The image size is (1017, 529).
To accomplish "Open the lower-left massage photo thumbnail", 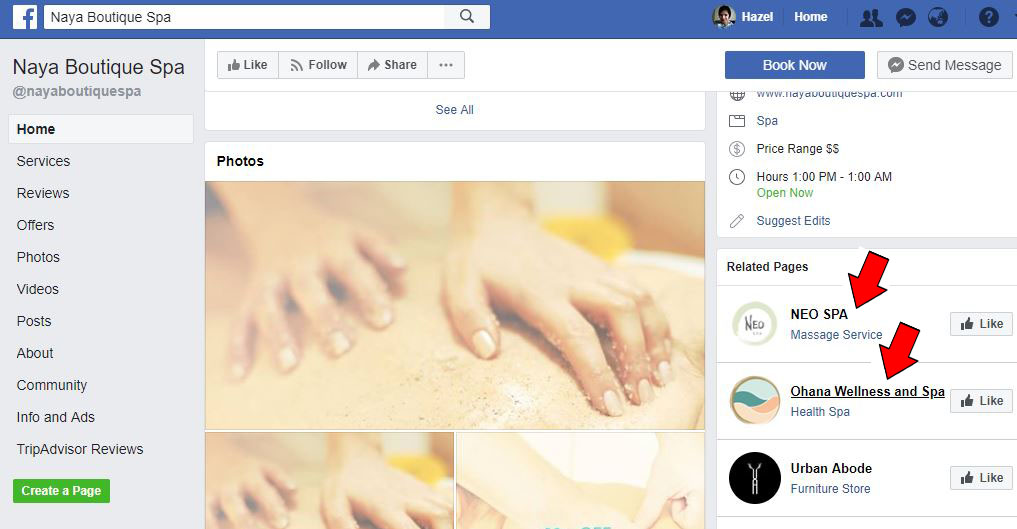I will point(329,481).
